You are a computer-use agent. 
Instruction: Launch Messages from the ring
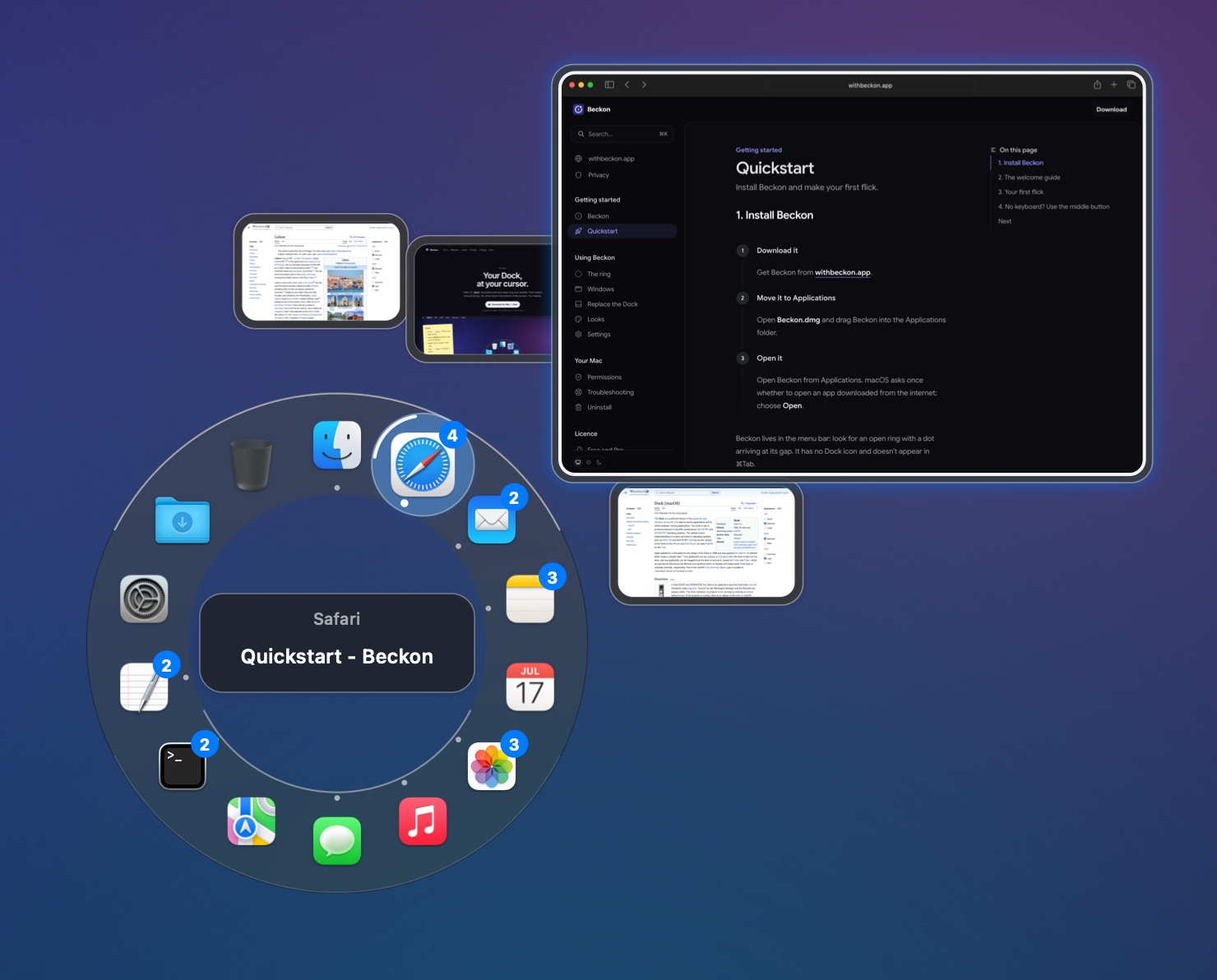337,841
